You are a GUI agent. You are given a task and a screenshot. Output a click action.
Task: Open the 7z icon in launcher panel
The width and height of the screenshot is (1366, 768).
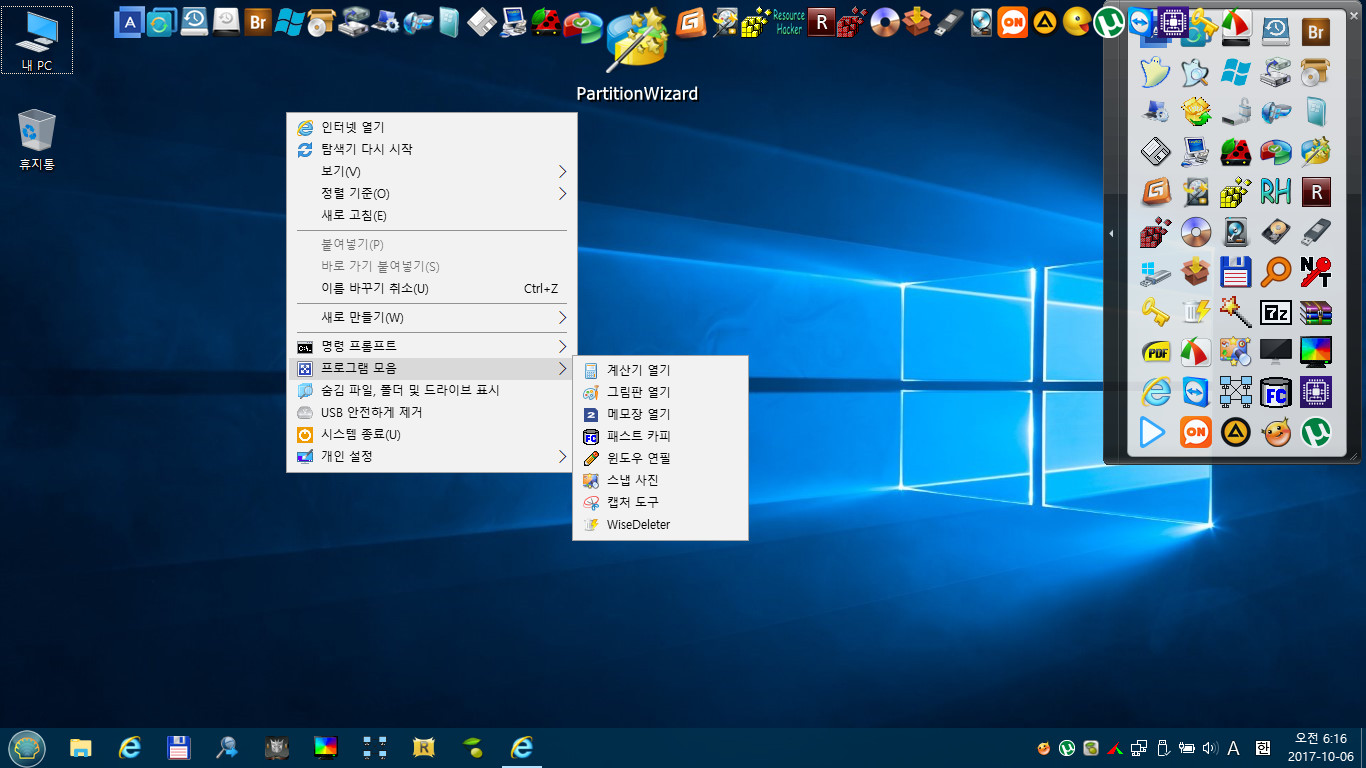(x=1276, y=312)
